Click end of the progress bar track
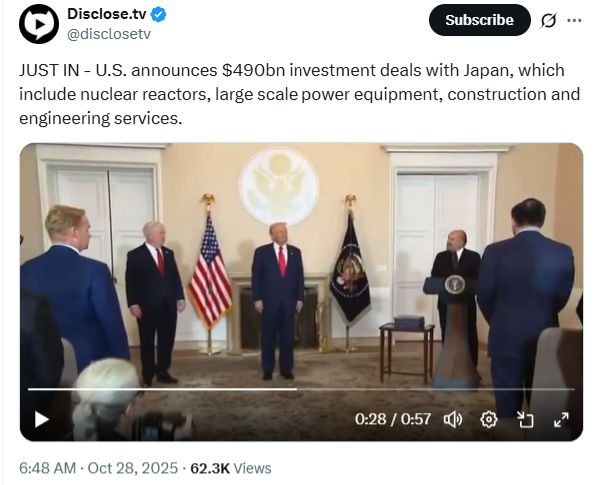The height and width of the screenshot is (485, 600). 573,389
